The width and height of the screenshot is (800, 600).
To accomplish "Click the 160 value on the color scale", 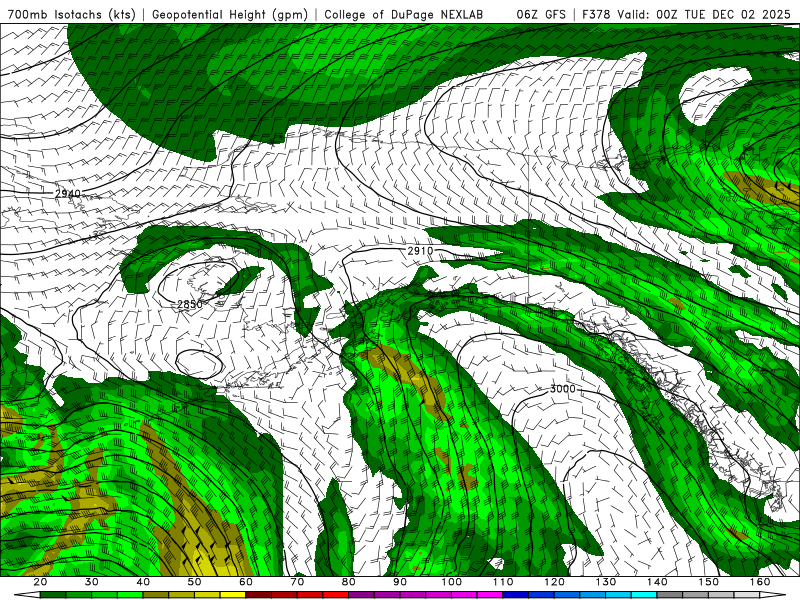I will (760, 582).
